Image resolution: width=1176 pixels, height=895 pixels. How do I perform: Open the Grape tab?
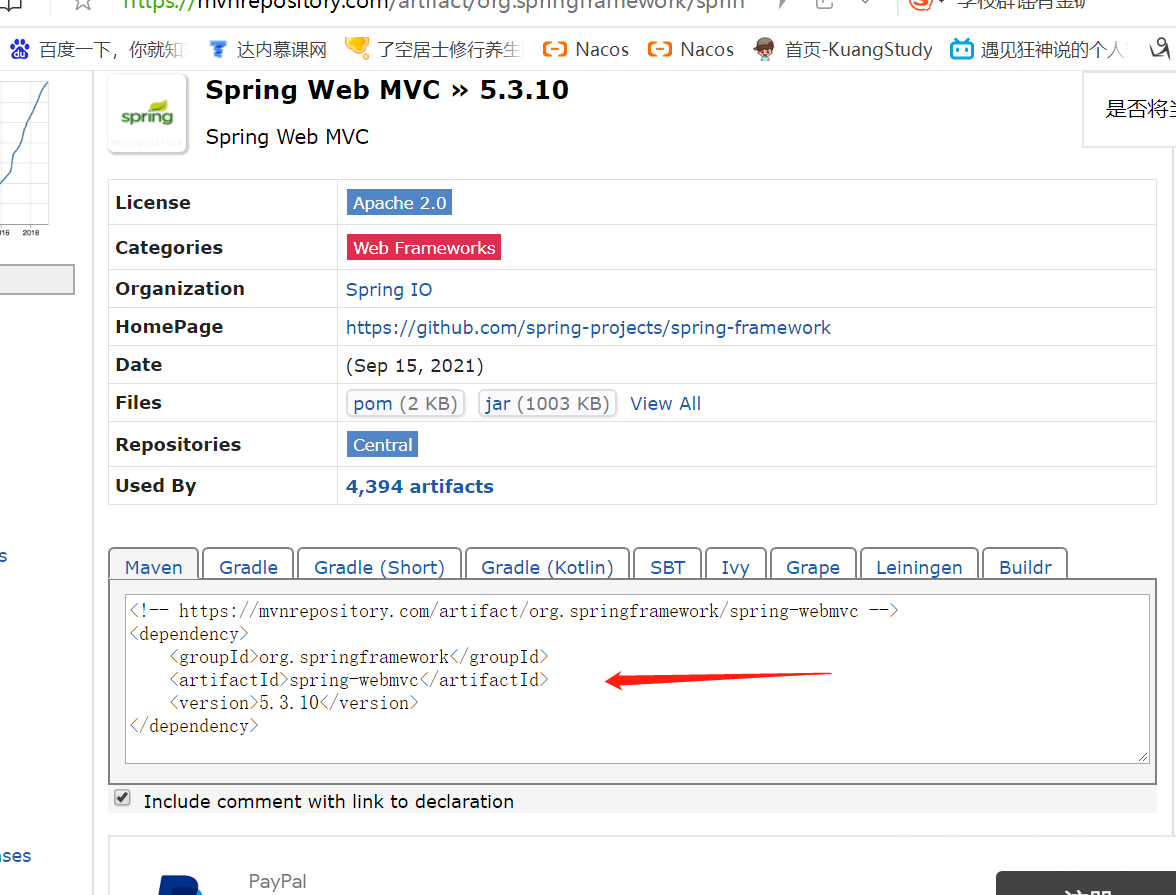(x=813, y=567)
